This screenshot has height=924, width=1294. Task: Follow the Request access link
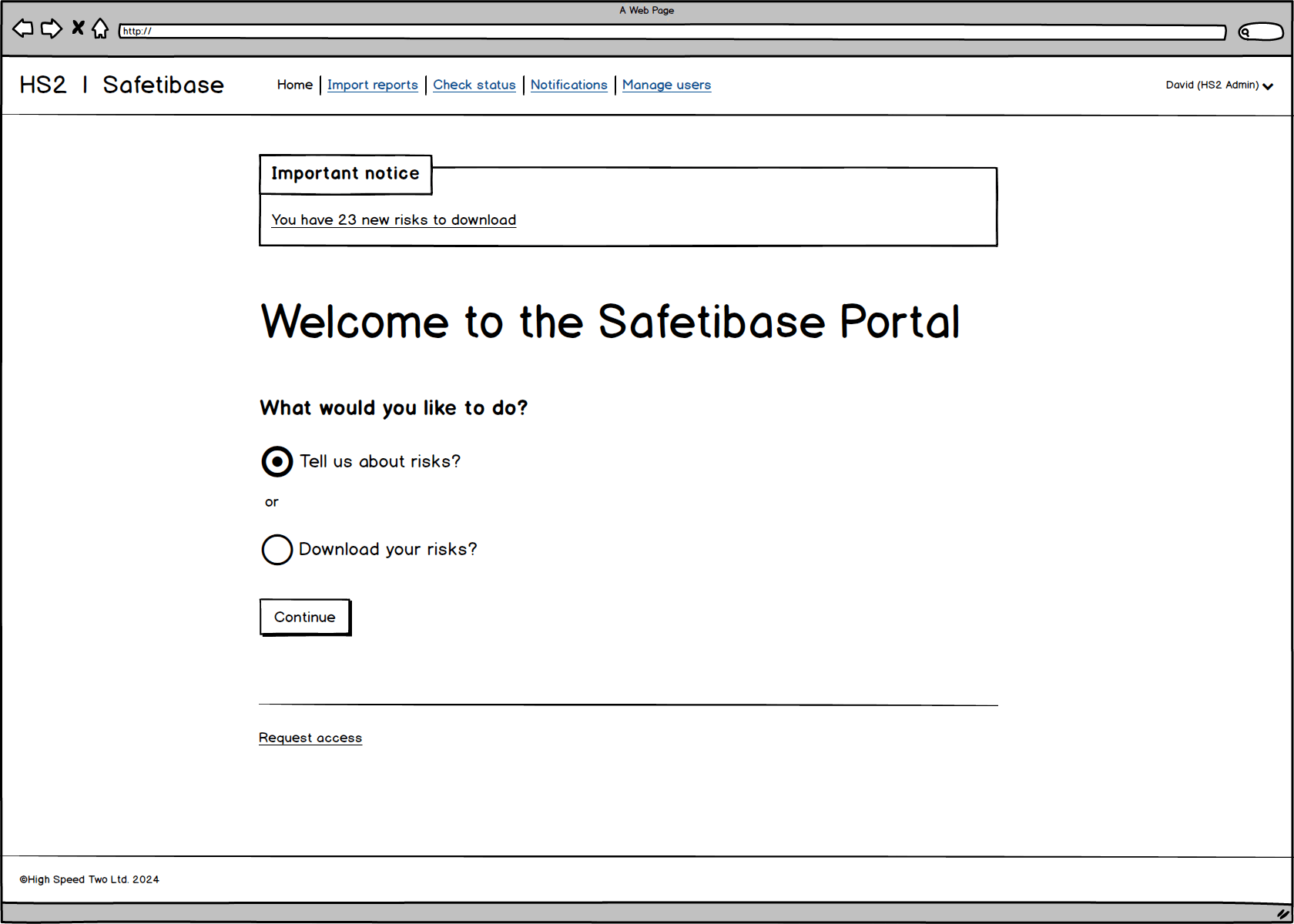pyautogui.click(x=310, y=738)
